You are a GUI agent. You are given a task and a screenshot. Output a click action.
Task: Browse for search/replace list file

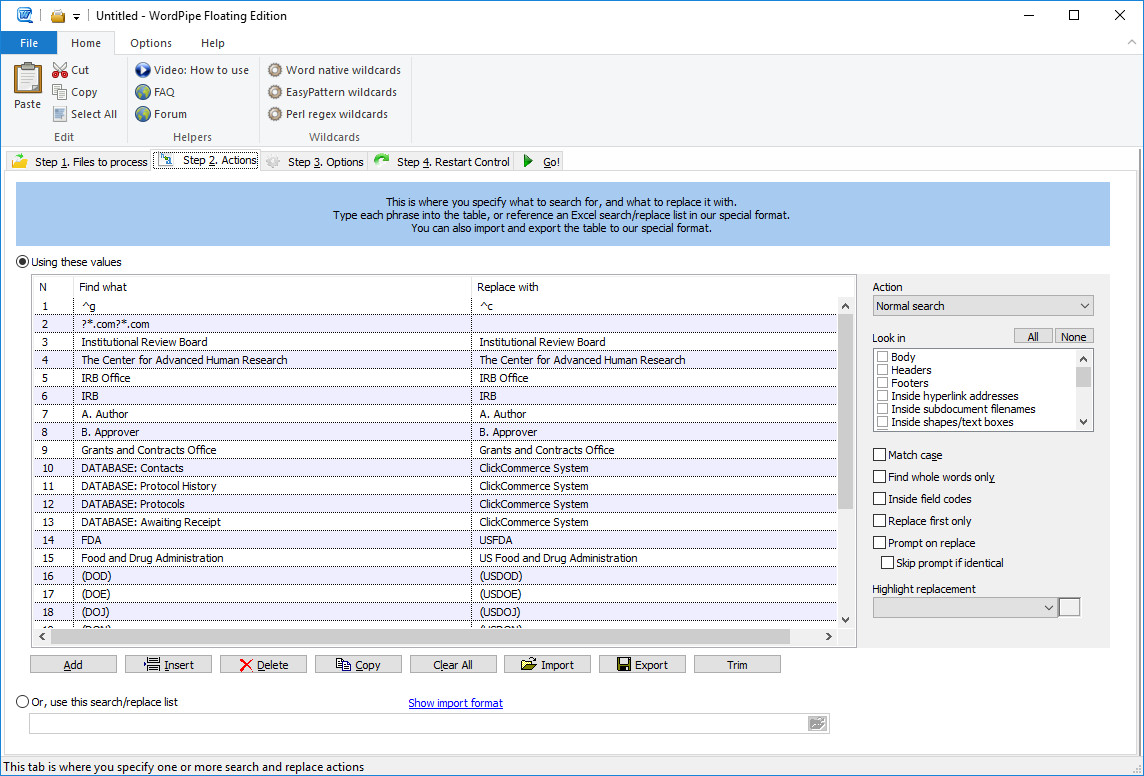pos(818,723)
